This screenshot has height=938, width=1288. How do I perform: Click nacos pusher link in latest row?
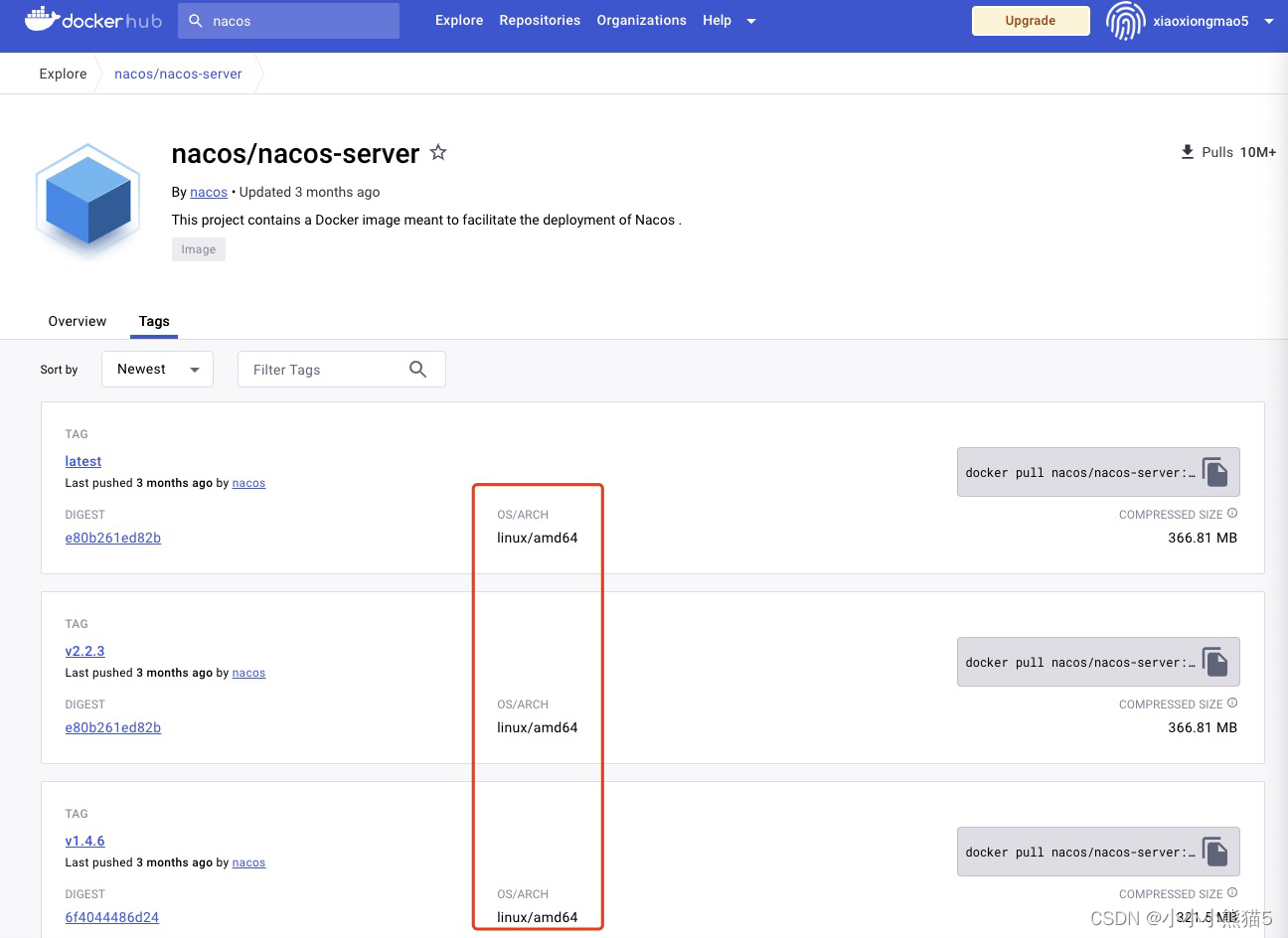click(x=248, y=483)
